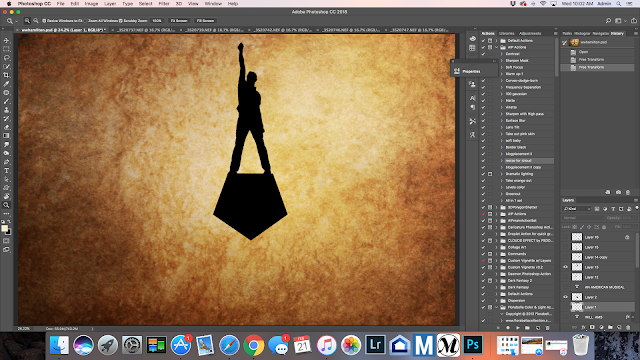The height and width of the screenshot is (360, 640).
Task: Toggle visibility of Layer 2
Action: pyautogui.click(x=565, y=297)
